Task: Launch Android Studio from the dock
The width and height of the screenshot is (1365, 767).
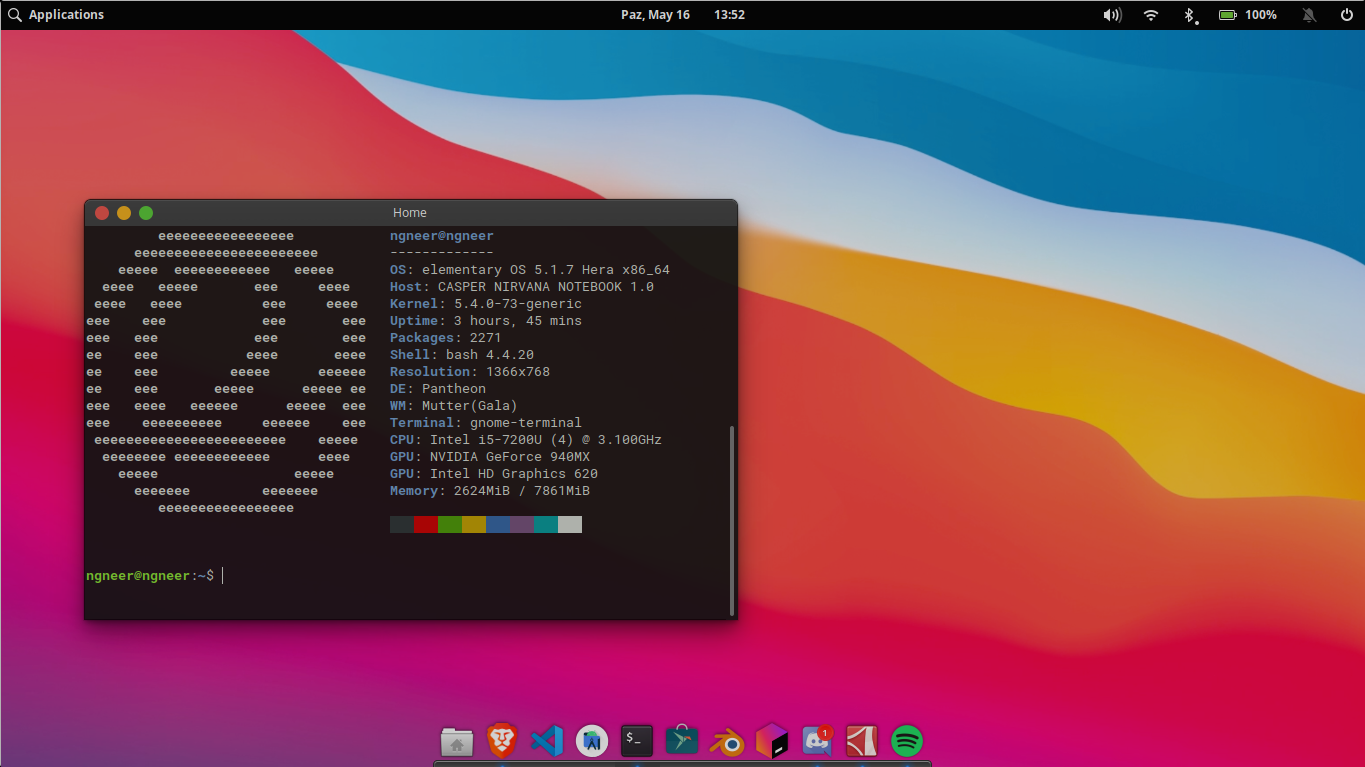Action: point(592,741)
